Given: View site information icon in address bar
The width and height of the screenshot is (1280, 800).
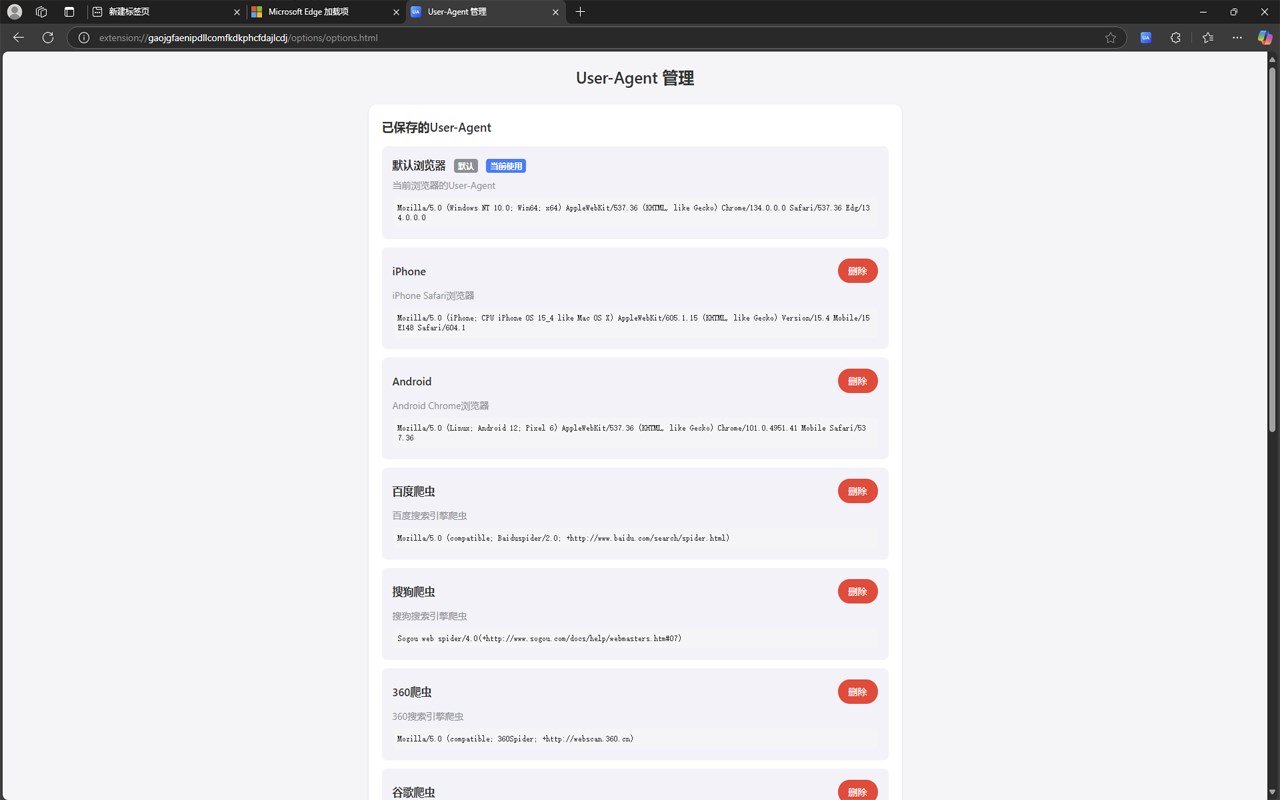Looking at the screenshot, I should pyautogui.click(x=84, y=38).
